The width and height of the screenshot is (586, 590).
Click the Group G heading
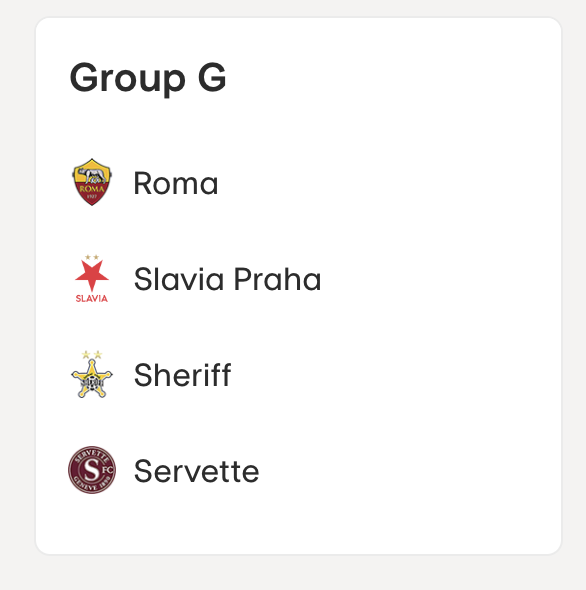coord(148,79)
